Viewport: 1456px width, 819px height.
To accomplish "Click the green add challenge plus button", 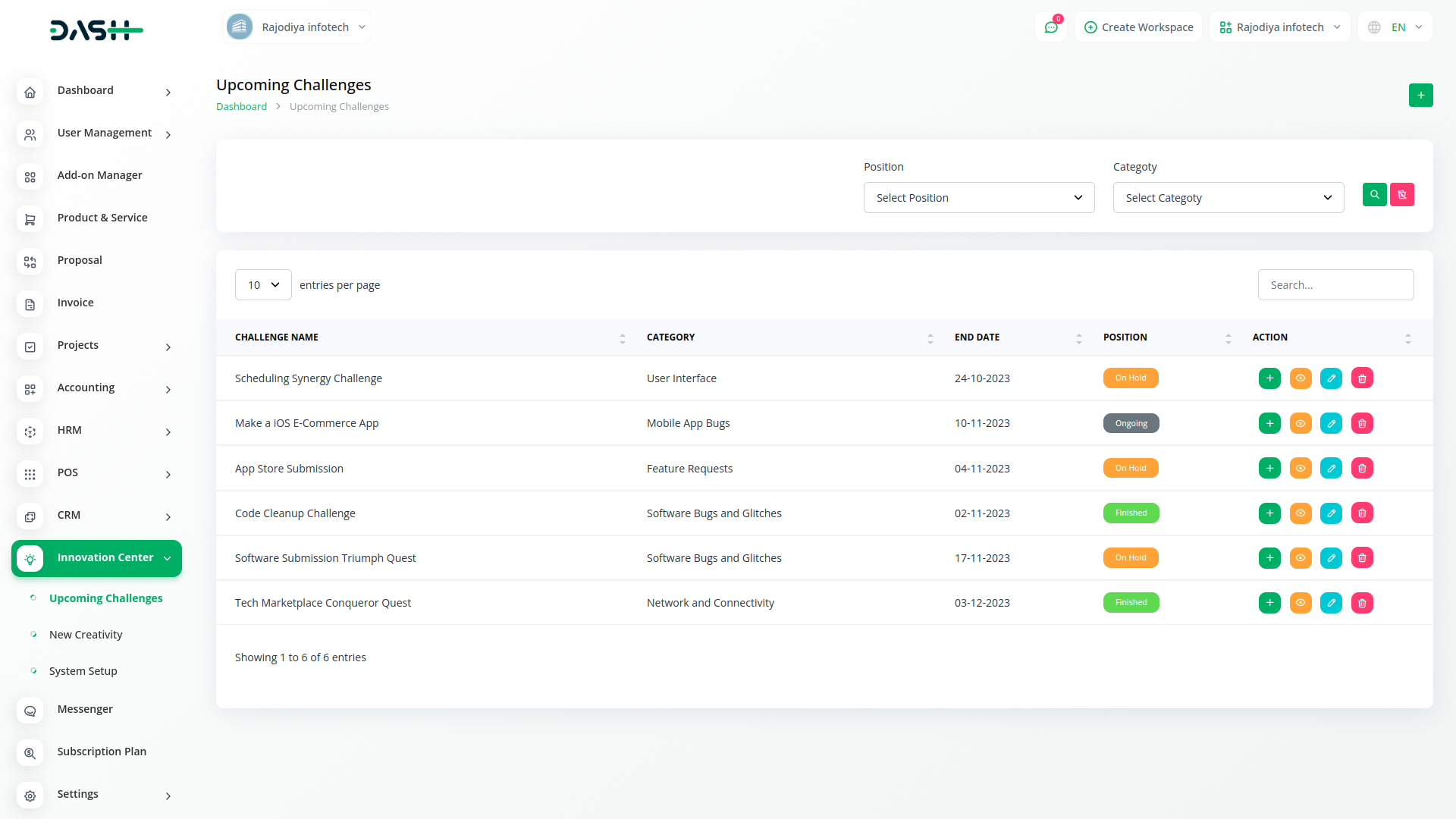I will point(1420,96).
